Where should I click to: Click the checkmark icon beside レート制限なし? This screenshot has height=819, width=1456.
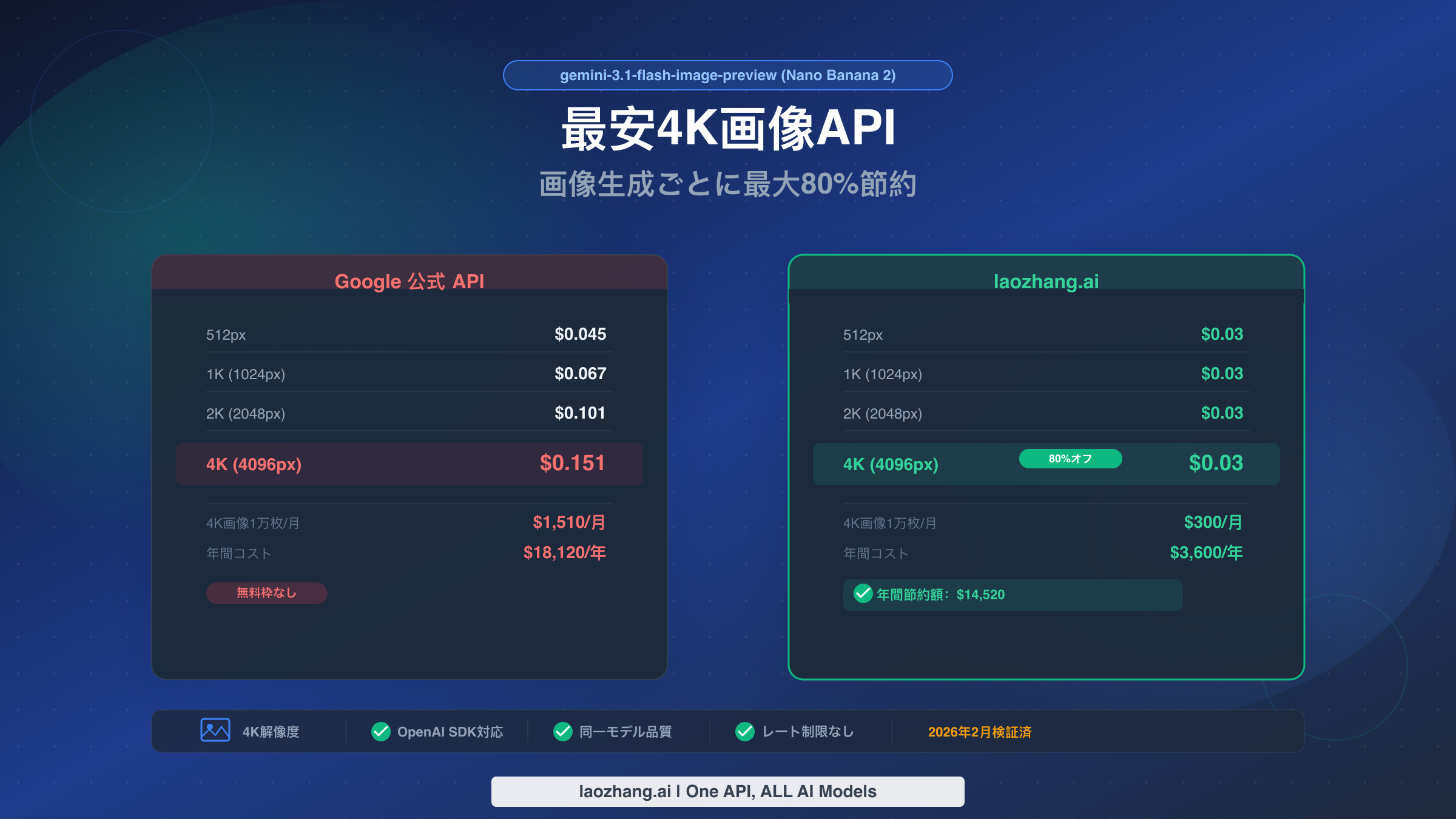[744, 731]
